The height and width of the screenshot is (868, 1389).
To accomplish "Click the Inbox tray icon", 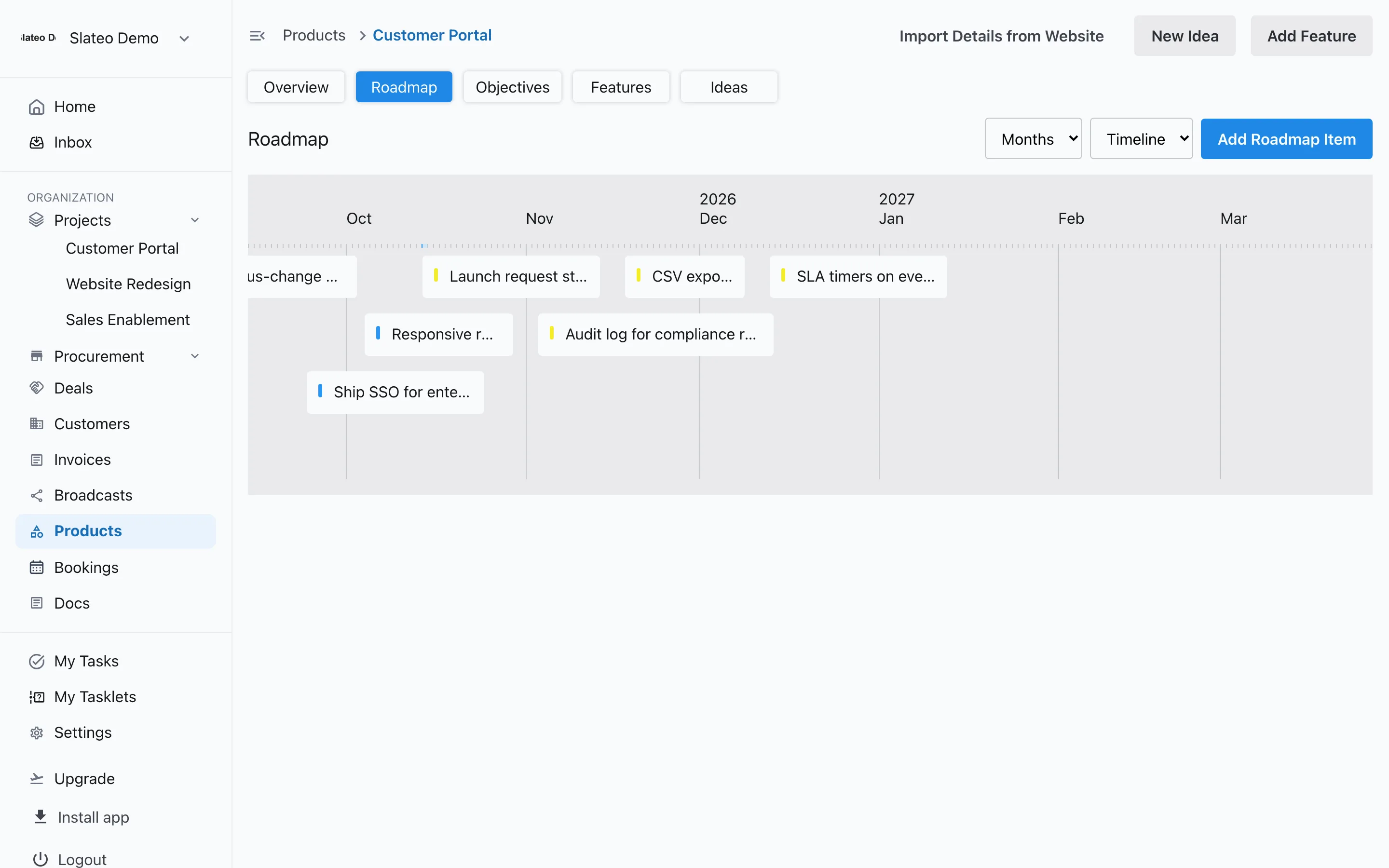I will click(x=37, y=142).
